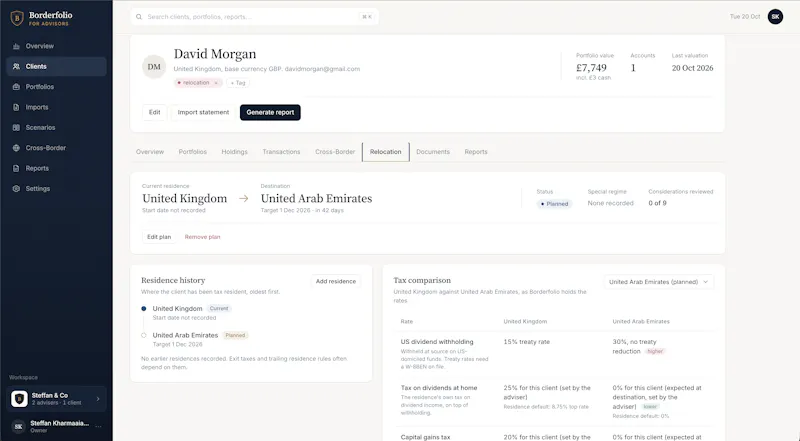Click the Portfolios sidebar icon
Viewport: 800px width, 441px height.
(x=16, y=87)
